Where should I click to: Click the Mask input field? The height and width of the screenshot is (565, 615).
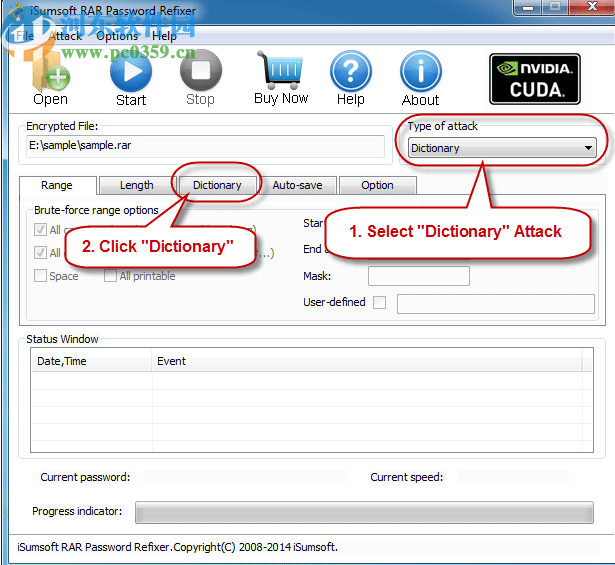coord(418,276)
